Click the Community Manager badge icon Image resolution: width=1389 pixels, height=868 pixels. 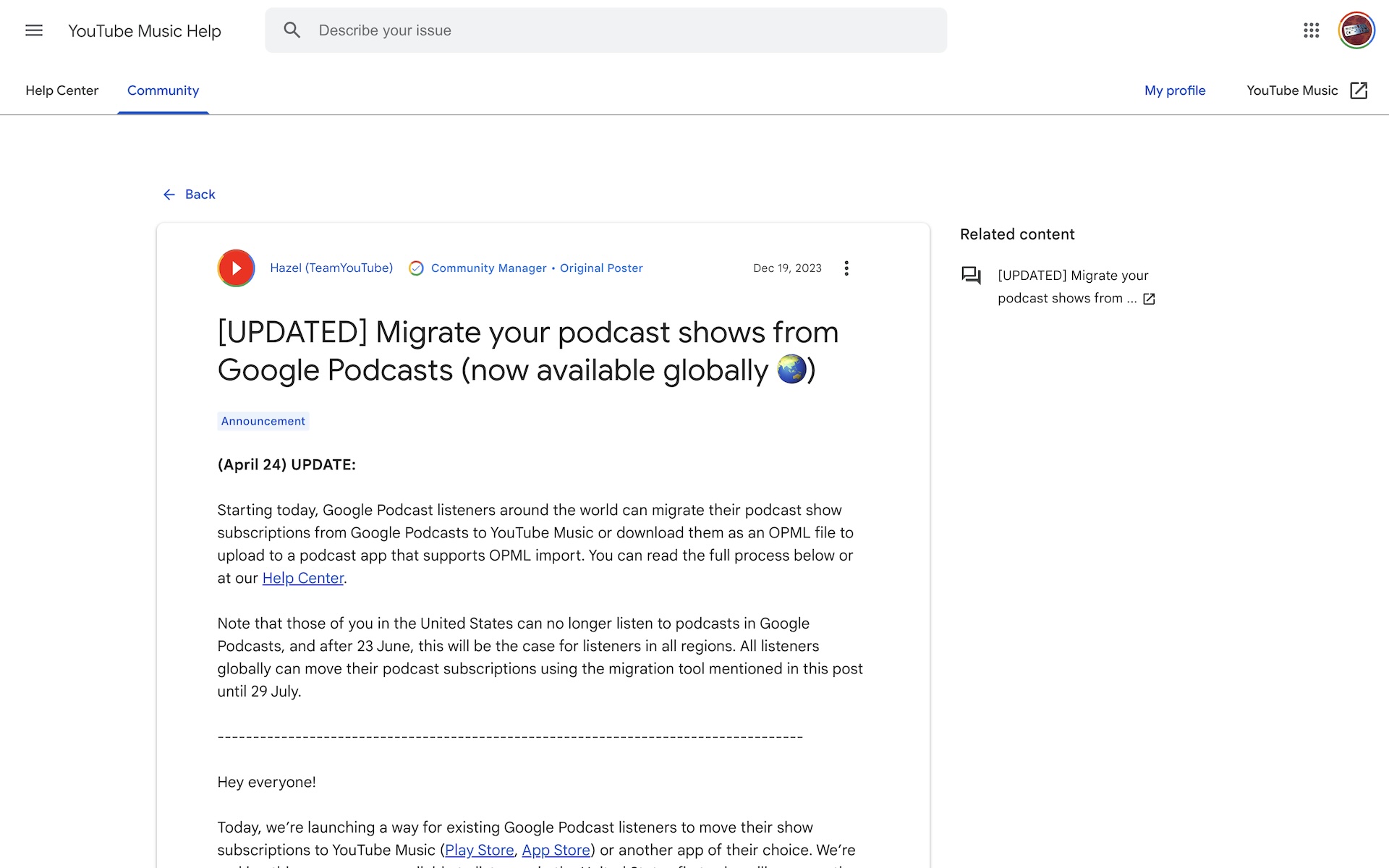(416, 268)
